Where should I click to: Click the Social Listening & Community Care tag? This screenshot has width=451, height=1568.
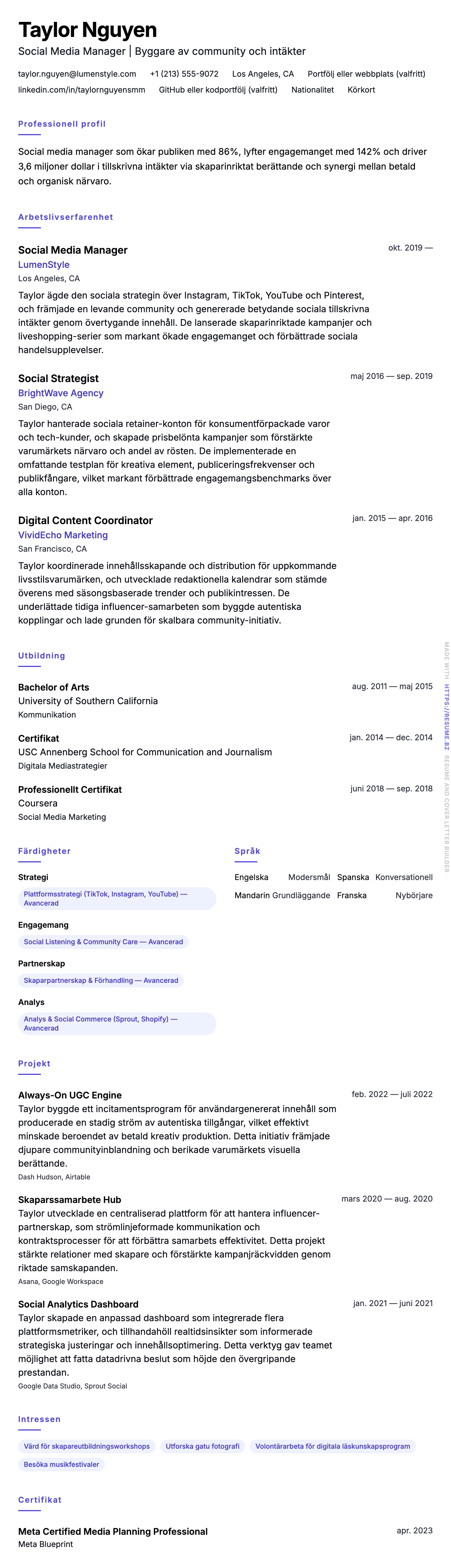[103, 942]
